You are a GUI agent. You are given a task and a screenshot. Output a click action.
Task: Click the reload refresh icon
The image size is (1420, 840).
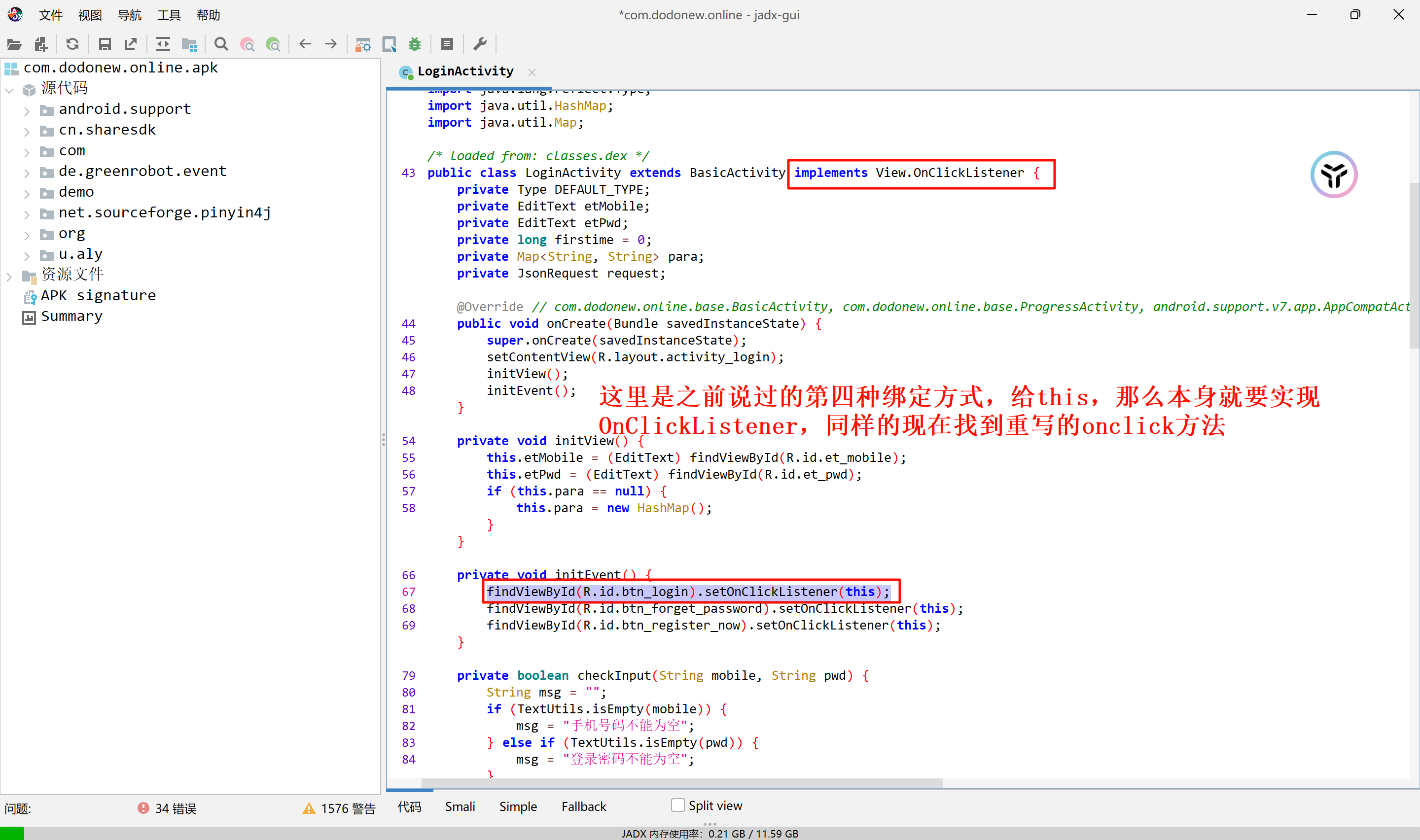72,44
